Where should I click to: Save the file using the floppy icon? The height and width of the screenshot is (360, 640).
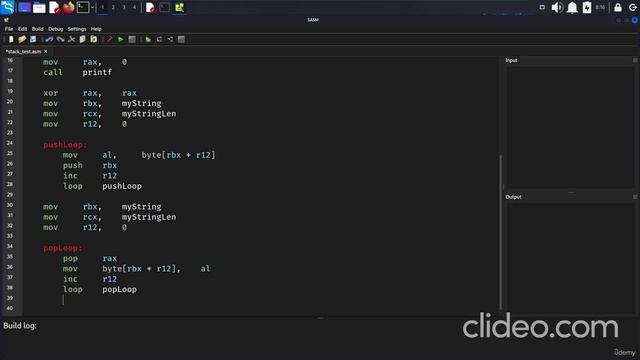pos(33,40)
